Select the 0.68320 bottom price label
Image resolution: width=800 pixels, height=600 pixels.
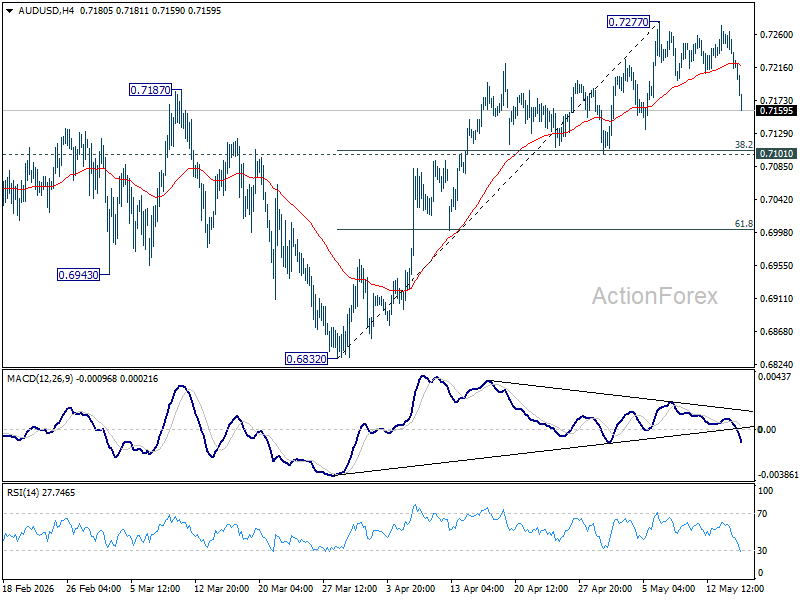pyautogui.click(x=306, y=359)
